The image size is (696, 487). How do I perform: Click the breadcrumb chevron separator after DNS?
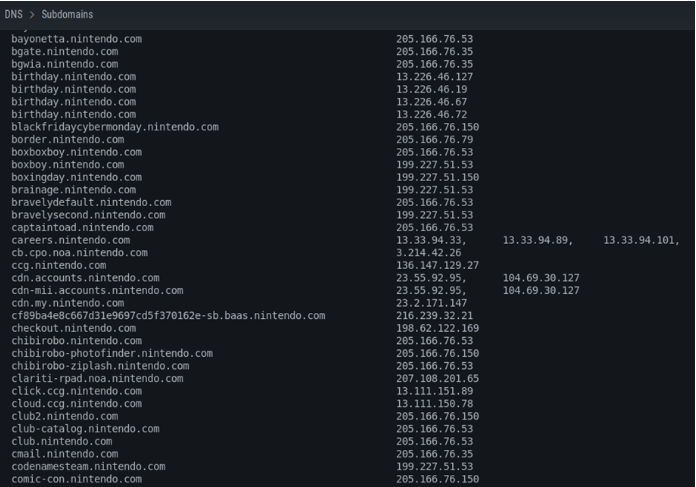pos(32,15)
